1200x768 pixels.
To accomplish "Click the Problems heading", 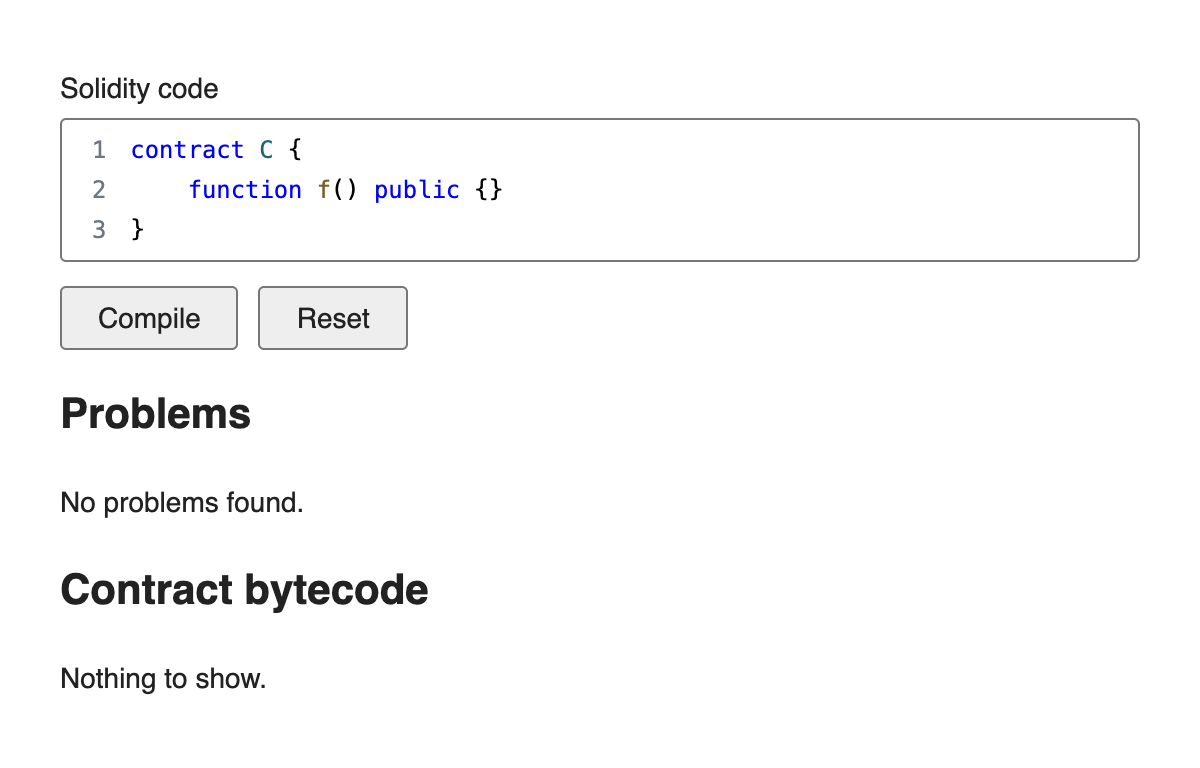I will tap(156, 413).
